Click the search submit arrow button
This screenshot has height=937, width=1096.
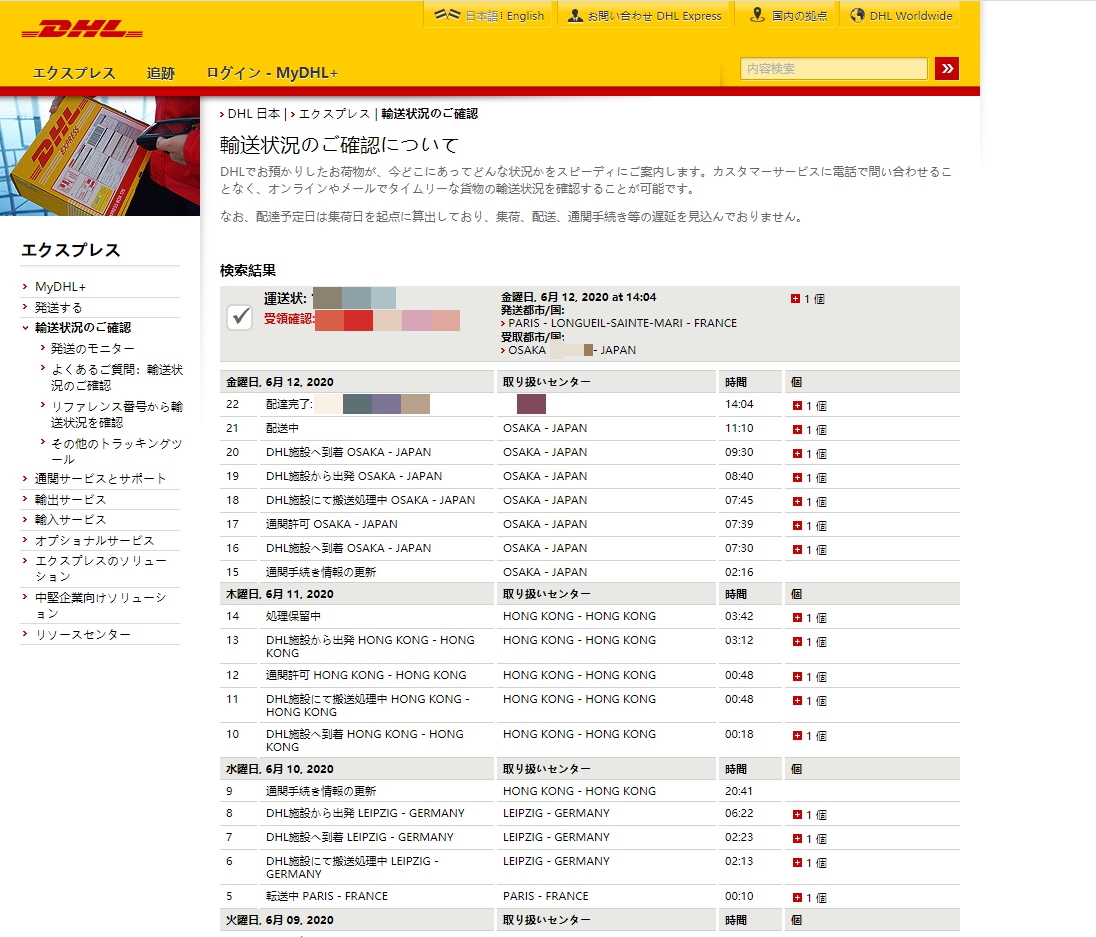946,68
